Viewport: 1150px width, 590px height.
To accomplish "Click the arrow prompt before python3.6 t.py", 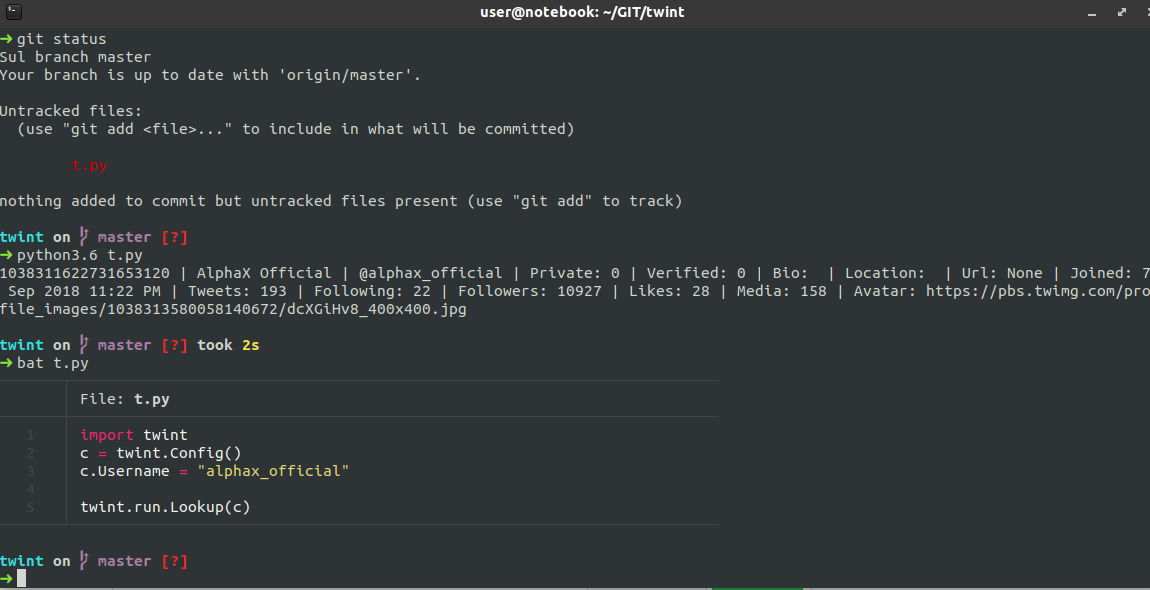I will [8, 254].
